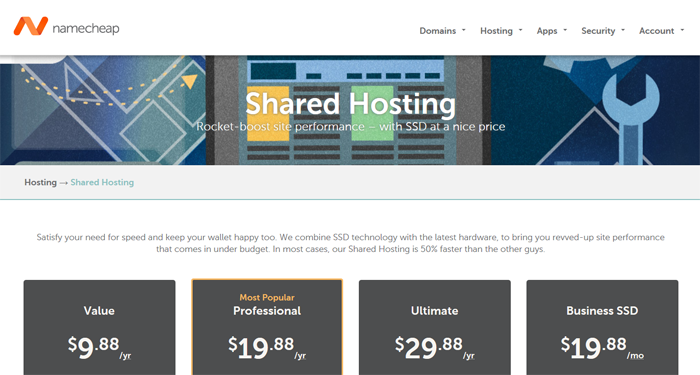Expand the Apps dropdown arrow

coord(565,30)
